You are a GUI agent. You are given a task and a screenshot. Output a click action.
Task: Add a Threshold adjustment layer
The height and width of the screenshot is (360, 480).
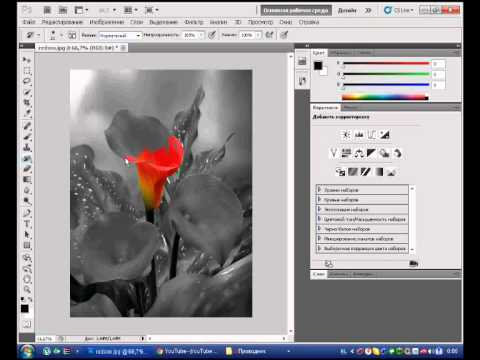tap(366, 172)
